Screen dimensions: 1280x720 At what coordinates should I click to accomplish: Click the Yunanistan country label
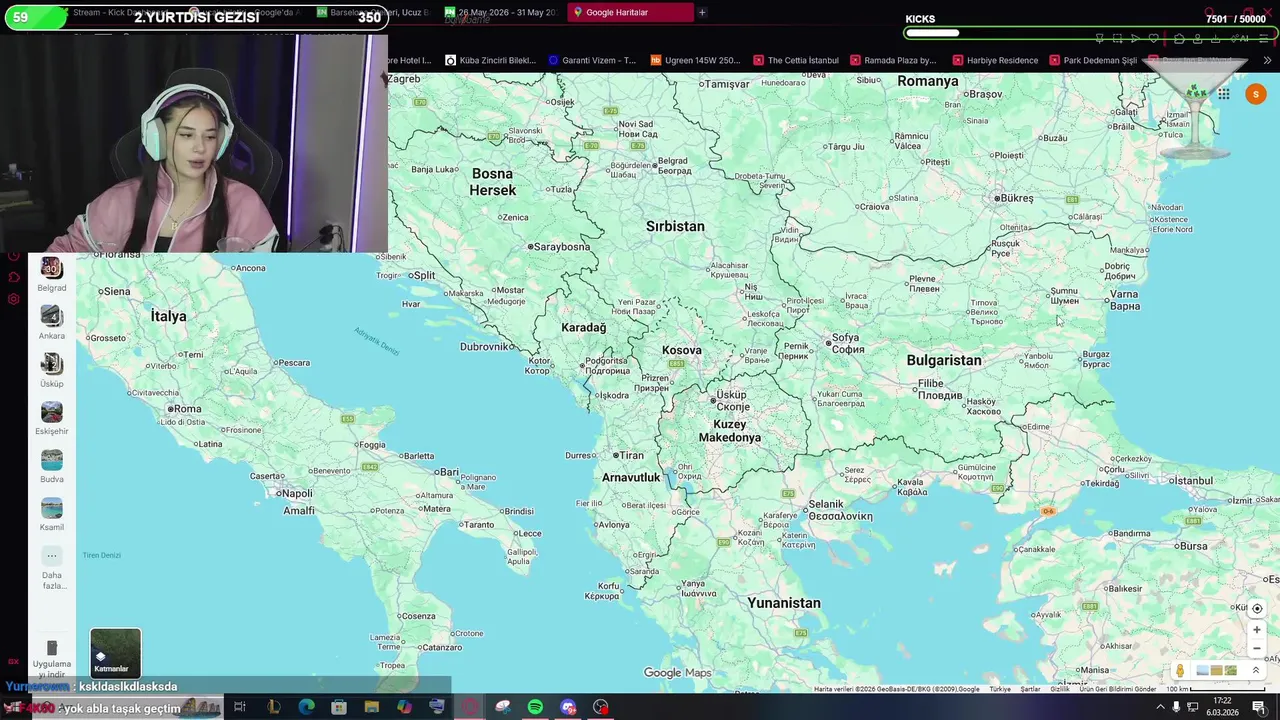point(784,603)
